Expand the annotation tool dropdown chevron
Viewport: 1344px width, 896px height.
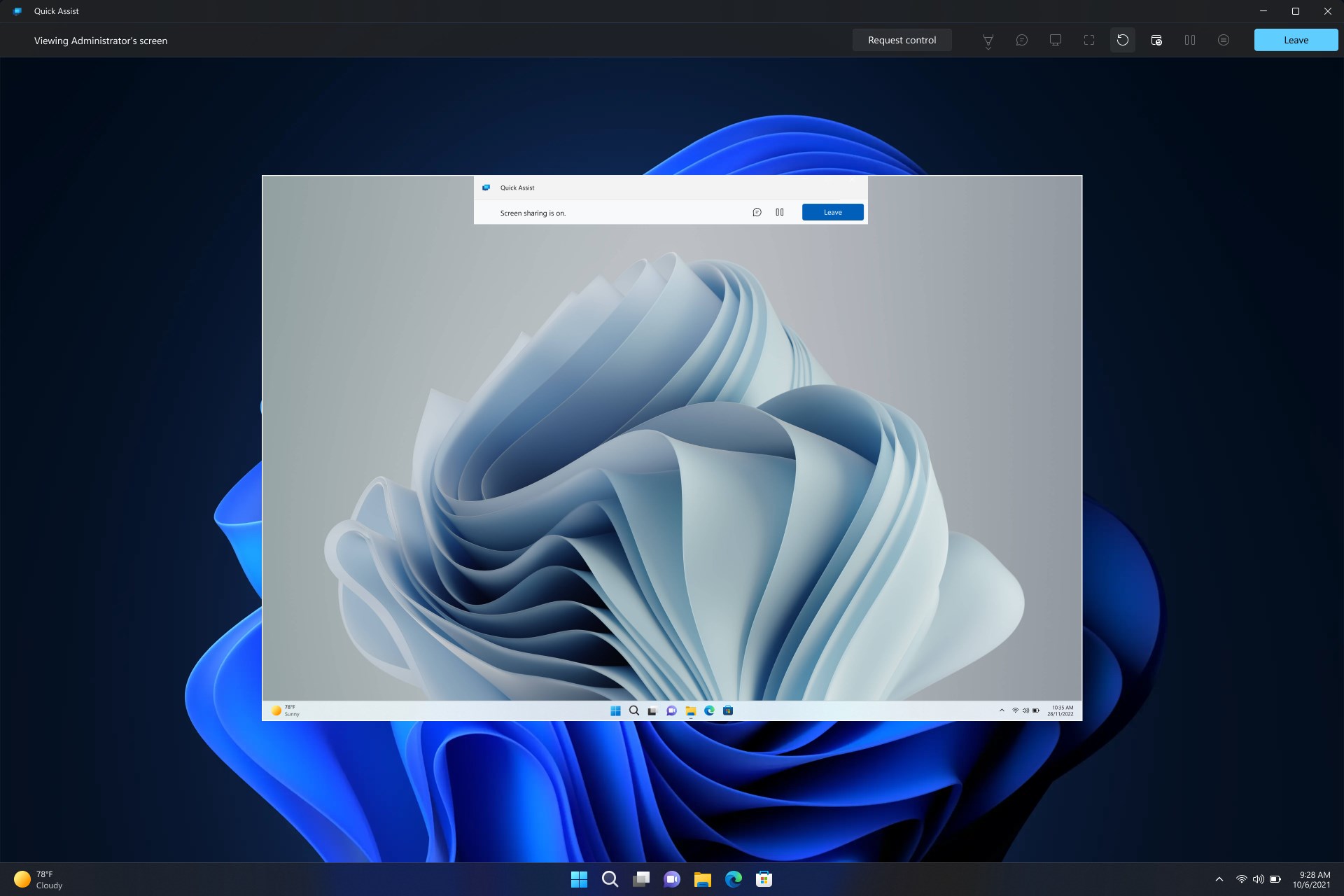(x=987, y=49)
